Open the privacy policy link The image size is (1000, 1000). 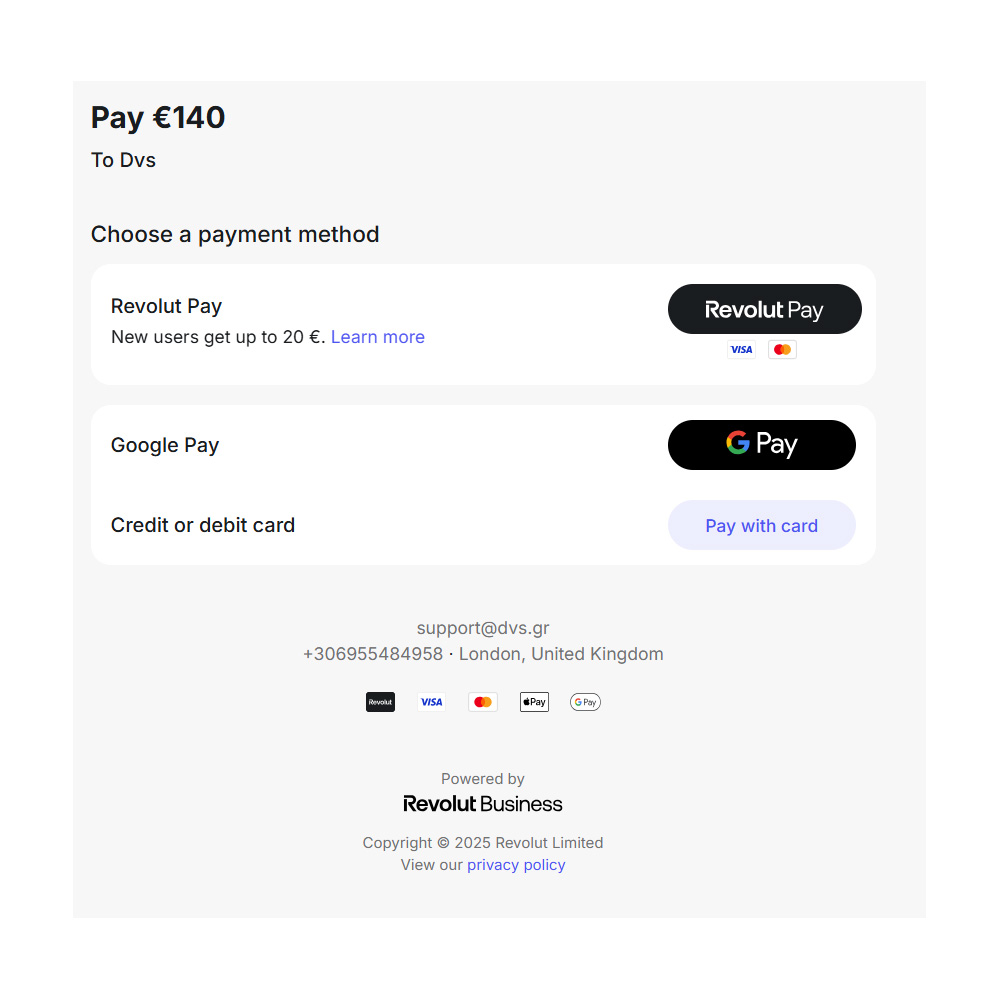coord(516,865)
